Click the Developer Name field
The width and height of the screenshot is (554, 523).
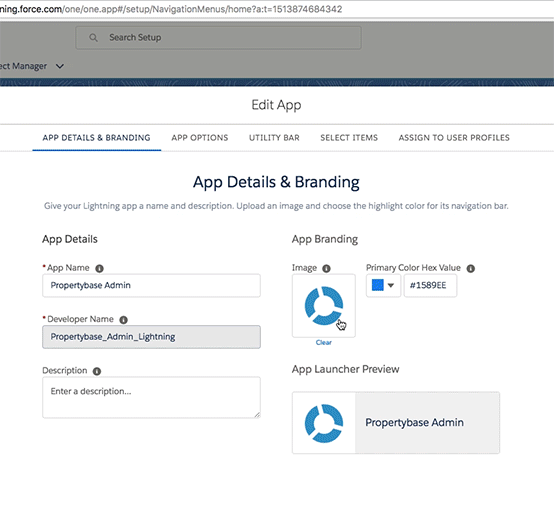pyautogui.click(x=151, y=337)
